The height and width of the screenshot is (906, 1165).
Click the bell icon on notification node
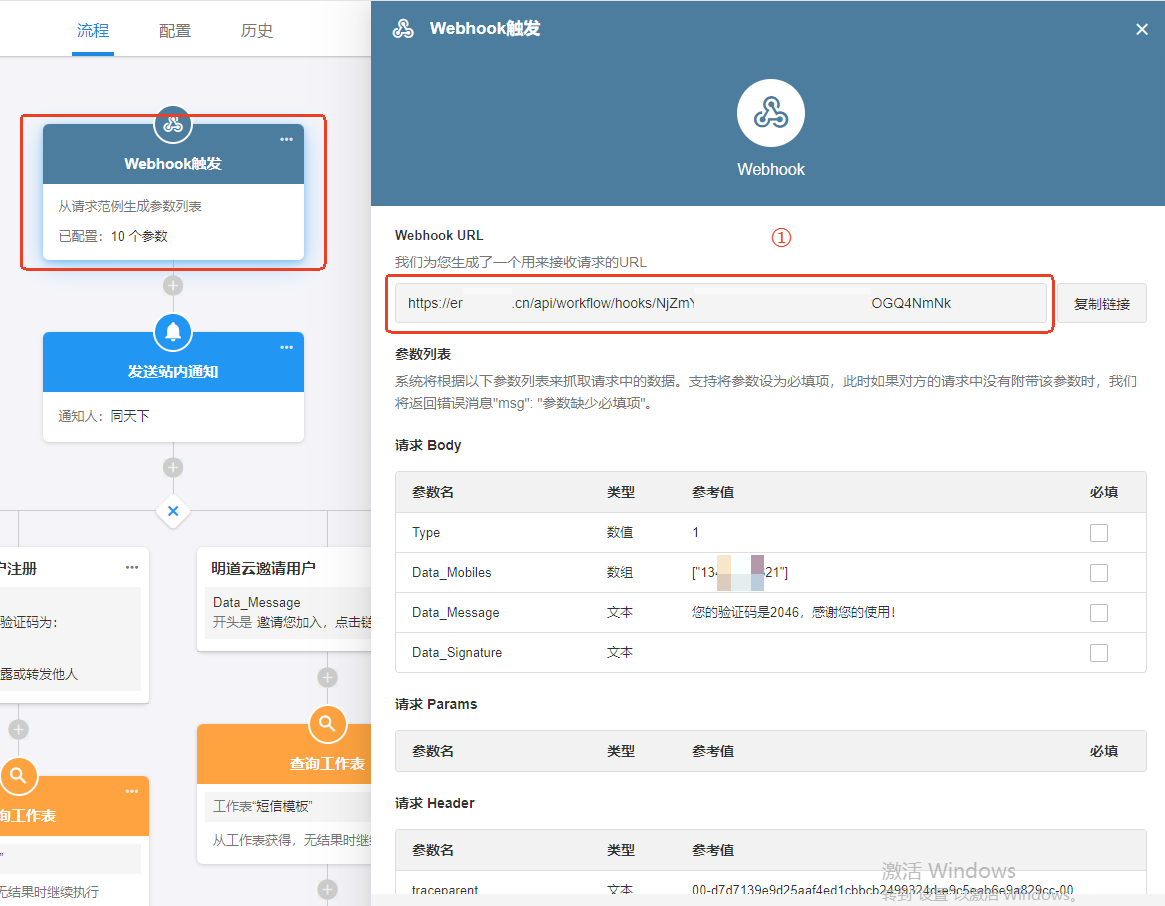pyautogui.click(x=173, y=332)
